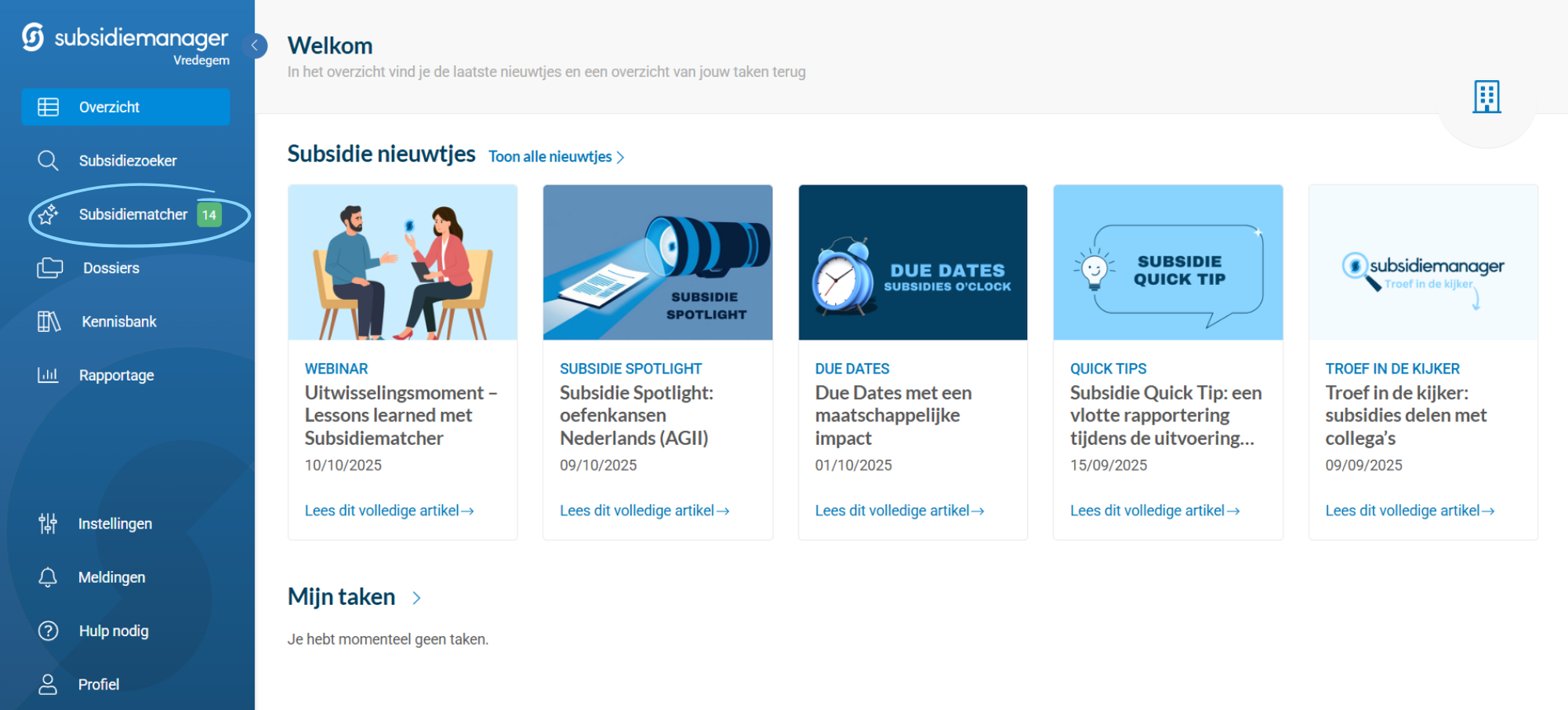Click Lees dit volledige artikel for Due Dates
Screen dimensions: 1568x710
point(898,511)
